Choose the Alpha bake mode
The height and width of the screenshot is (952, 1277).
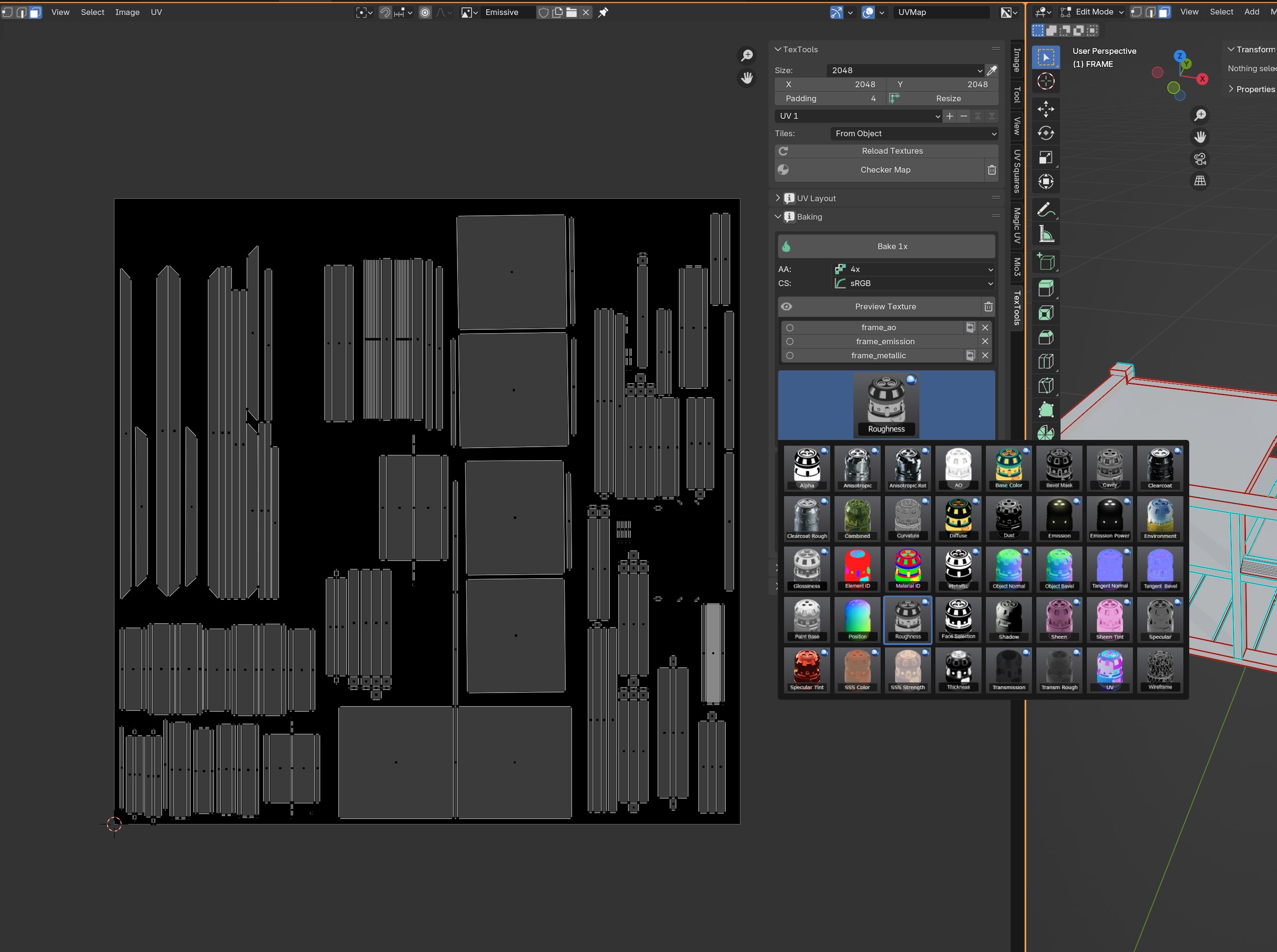[x=806, y=468]
